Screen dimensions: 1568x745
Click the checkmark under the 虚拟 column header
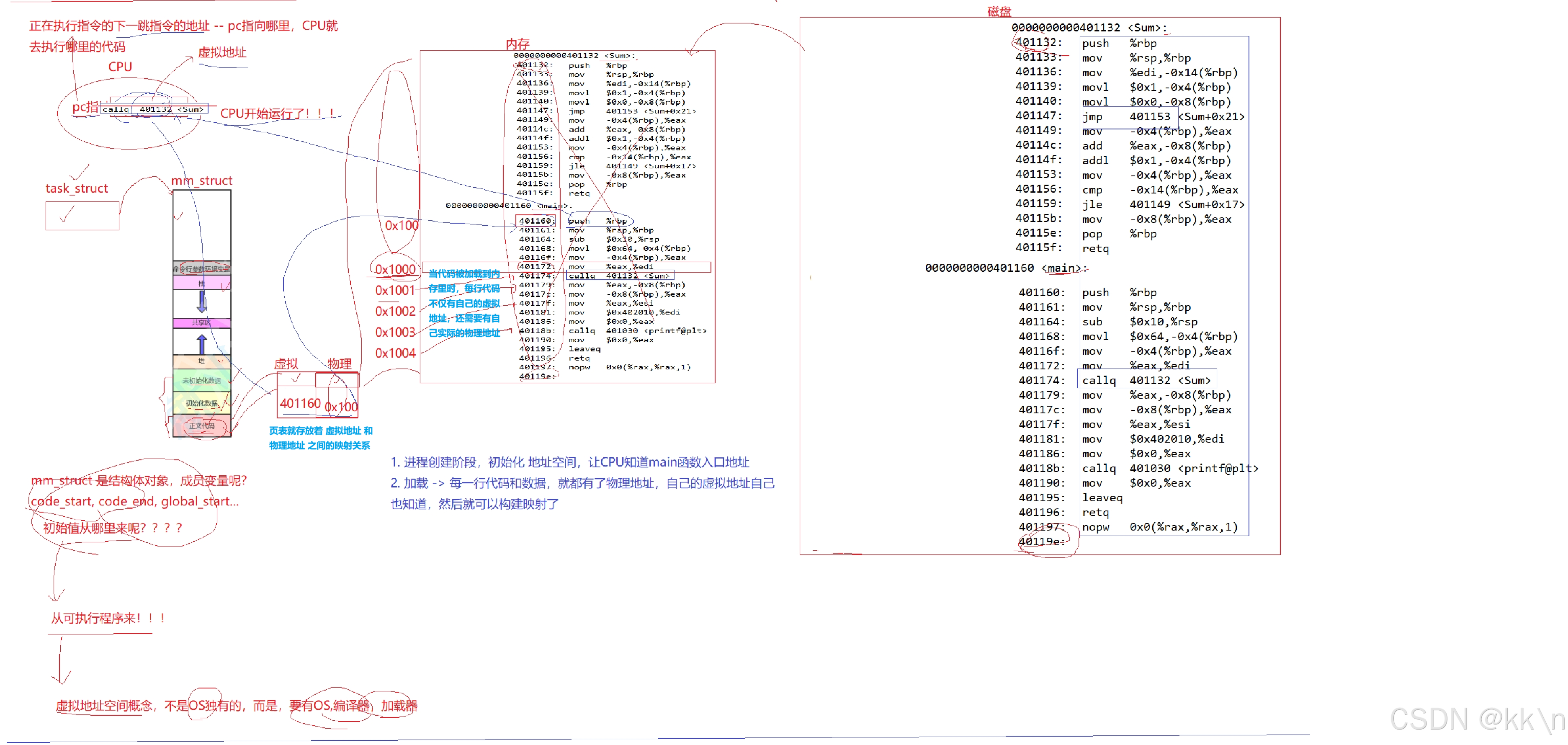pyautogui.click(x=296, y=379)
